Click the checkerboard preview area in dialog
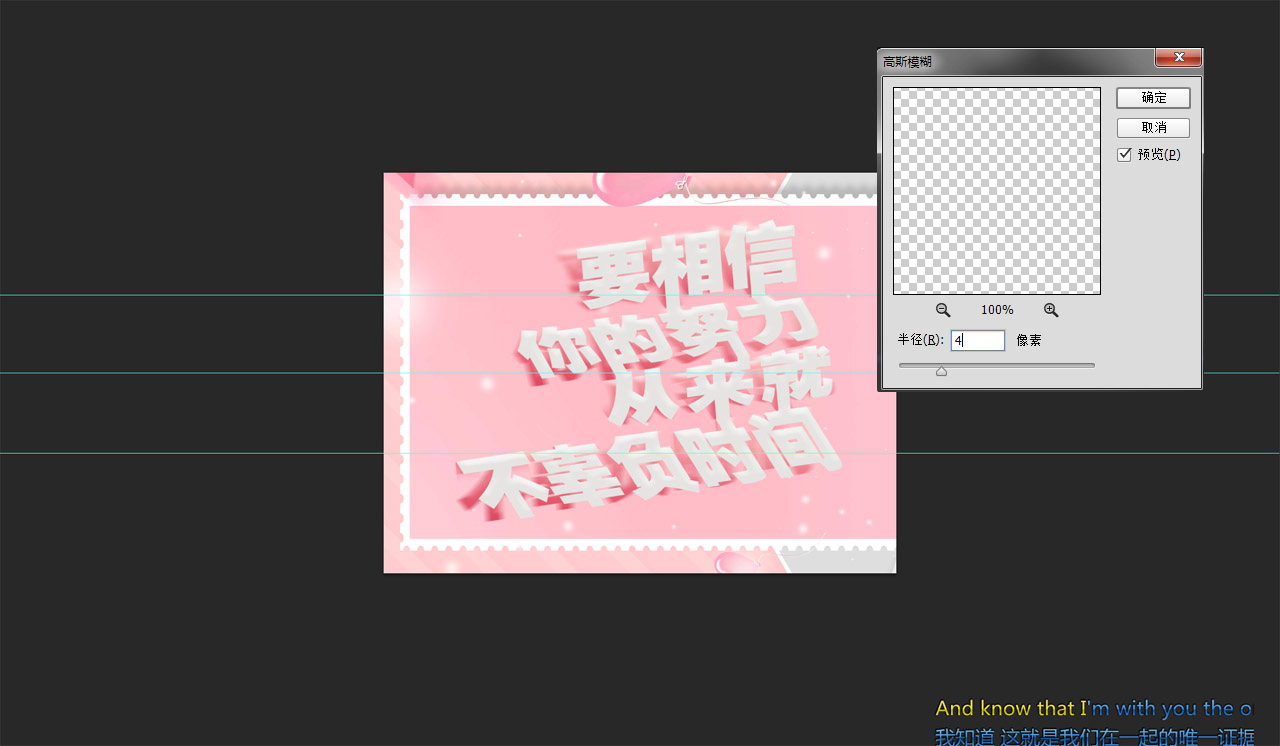The image size is (1280, 746). pos(997,191)
